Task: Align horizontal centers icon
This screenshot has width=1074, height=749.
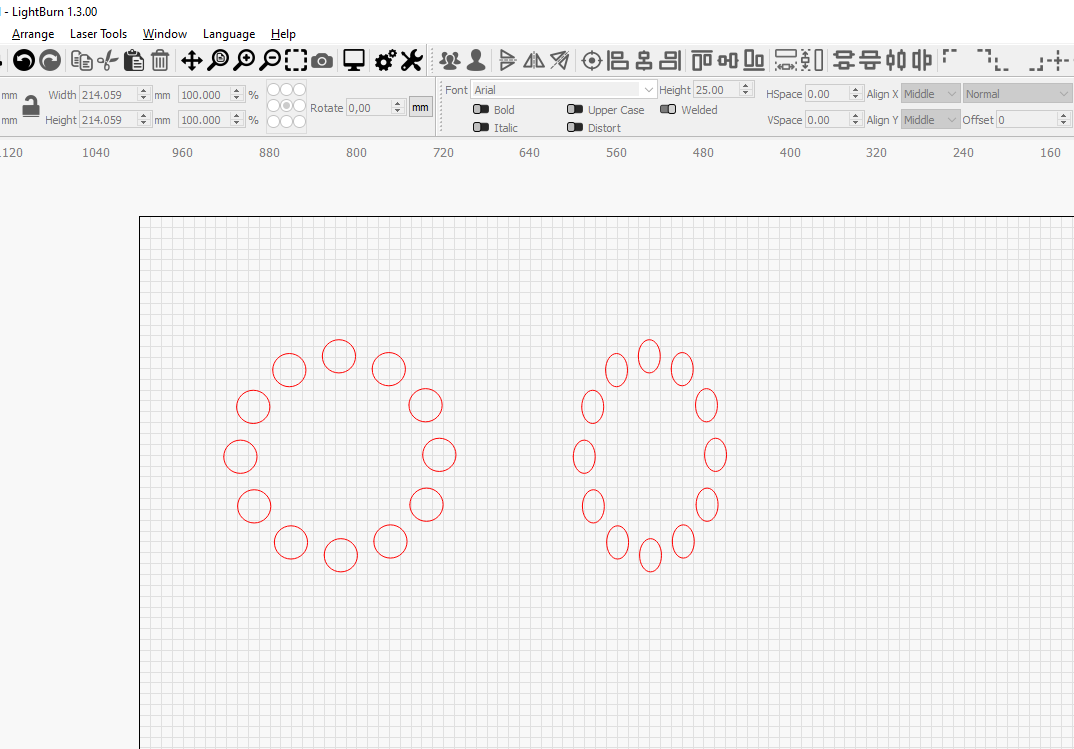Action: pyautogui.click(x=644, y=61)
